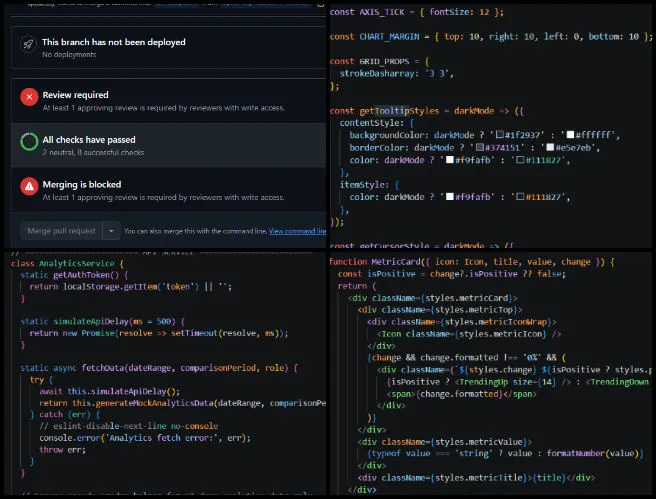Click the contentStyle key
The image size is (656, 499).
372,123
